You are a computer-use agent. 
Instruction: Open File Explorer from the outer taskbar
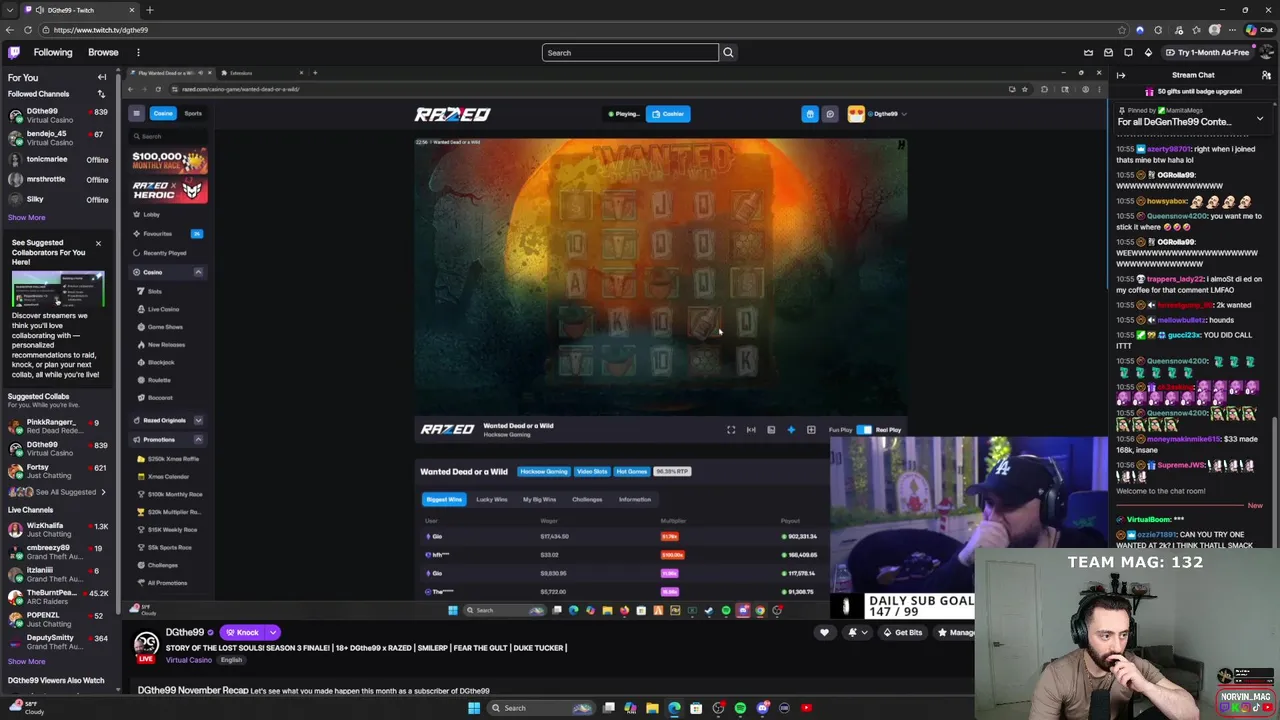(x=652, y=708)
